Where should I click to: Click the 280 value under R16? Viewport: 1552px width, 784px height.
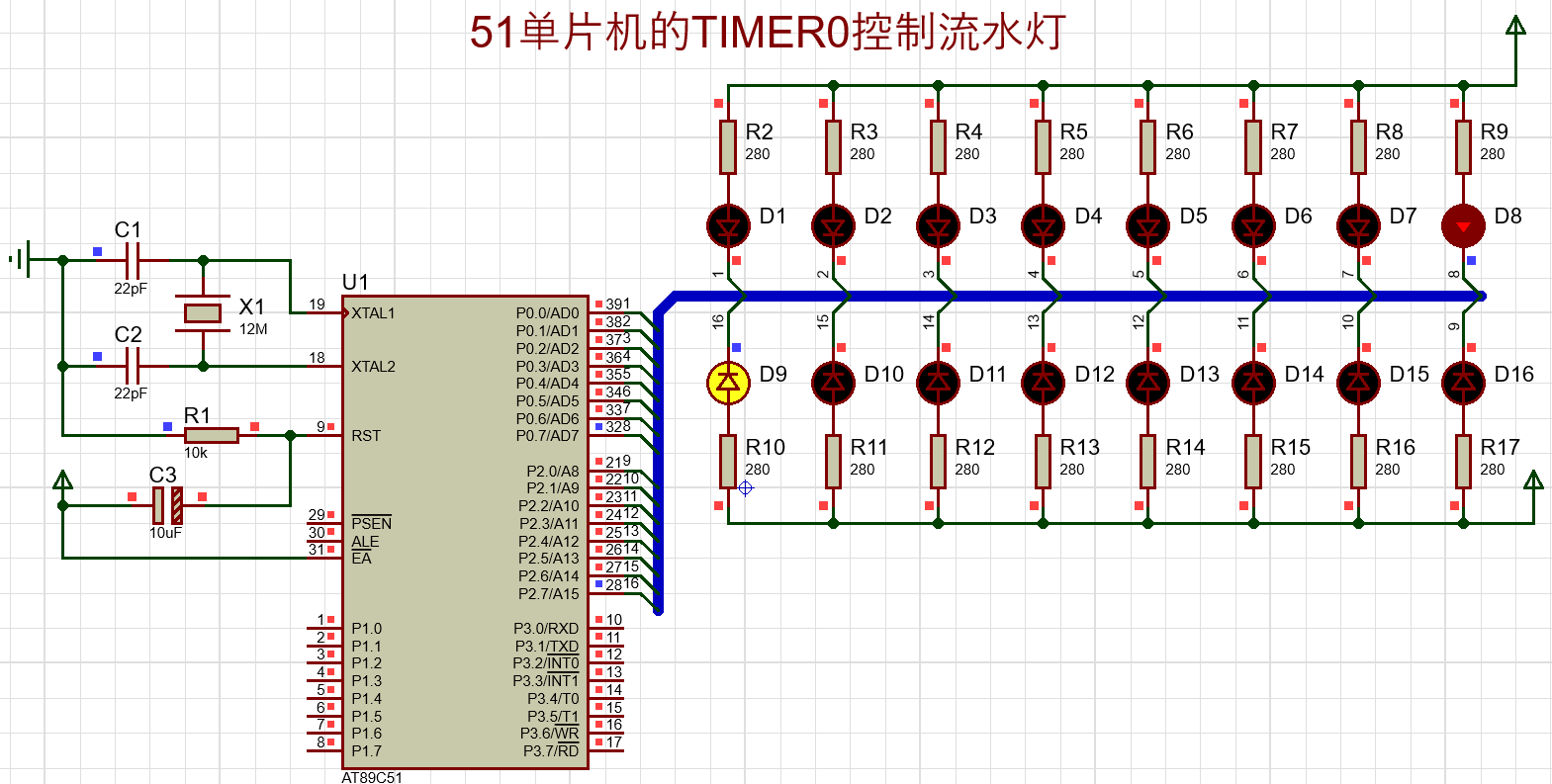click(x=1388, y=470)
